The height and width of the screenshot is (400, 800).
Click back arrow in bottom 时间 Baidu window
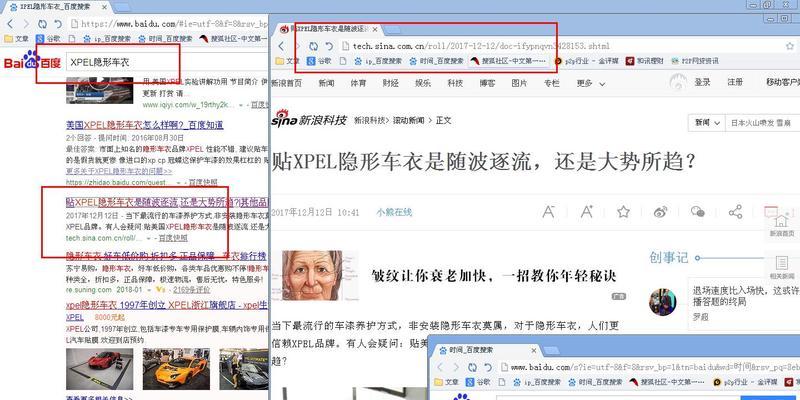(440, 367)
